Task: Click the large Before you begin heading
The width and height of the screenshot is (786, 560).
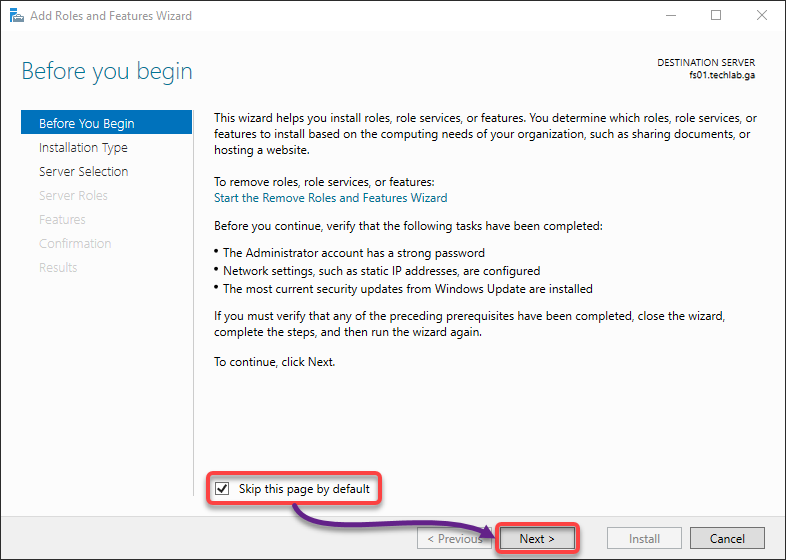Action: click(x=107, y=71)
